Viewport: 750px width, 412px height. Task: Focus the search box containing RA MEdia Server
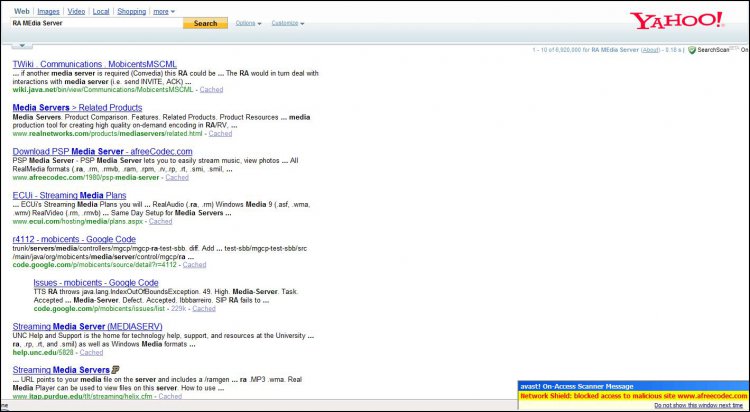[x=97, y=23]
